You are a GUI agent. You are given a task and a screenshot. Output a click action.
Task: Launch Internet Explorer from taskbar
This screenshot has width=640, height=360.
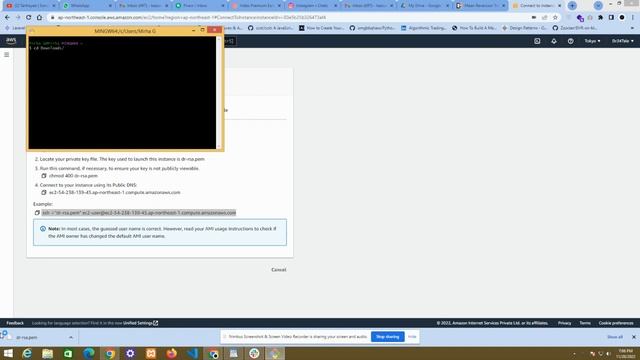point(27,353)
